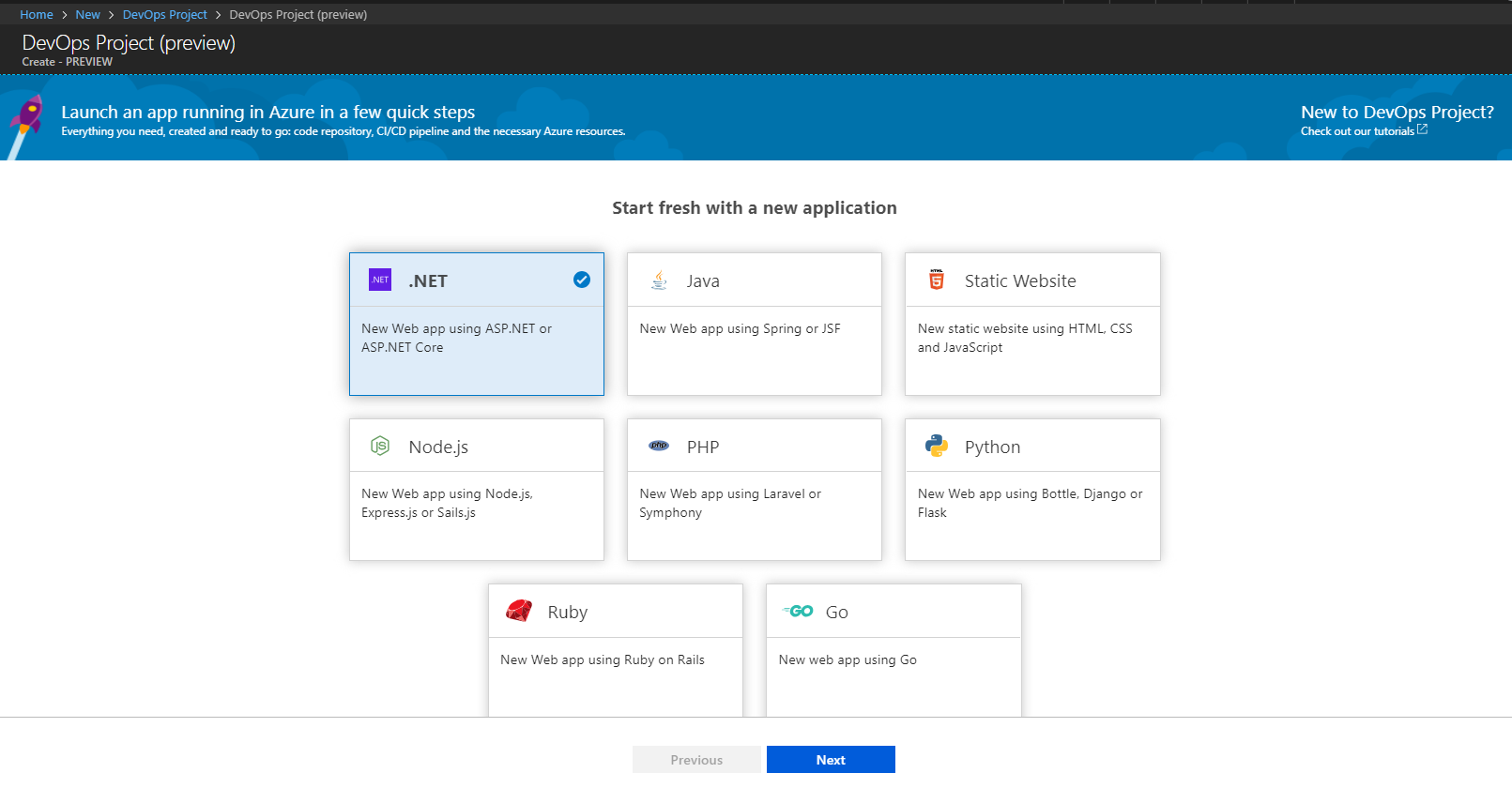Go to the New breadcrumb
1512x788 pixels.
point(87,14)
